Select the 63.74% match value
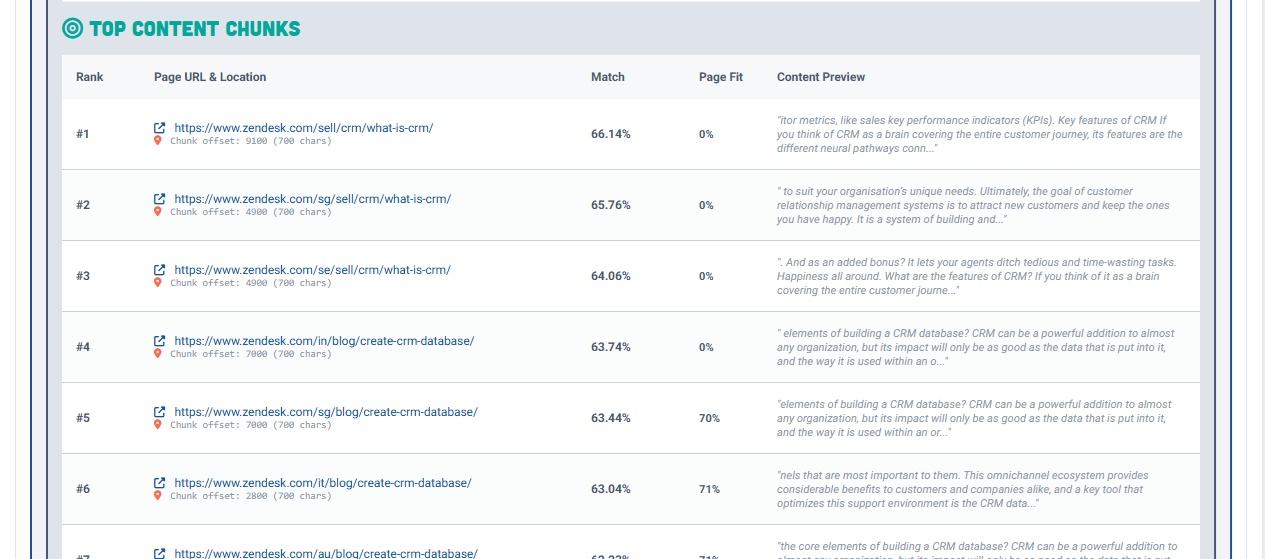The width and height of the screenshot is (1265, 559). [611, 347]
